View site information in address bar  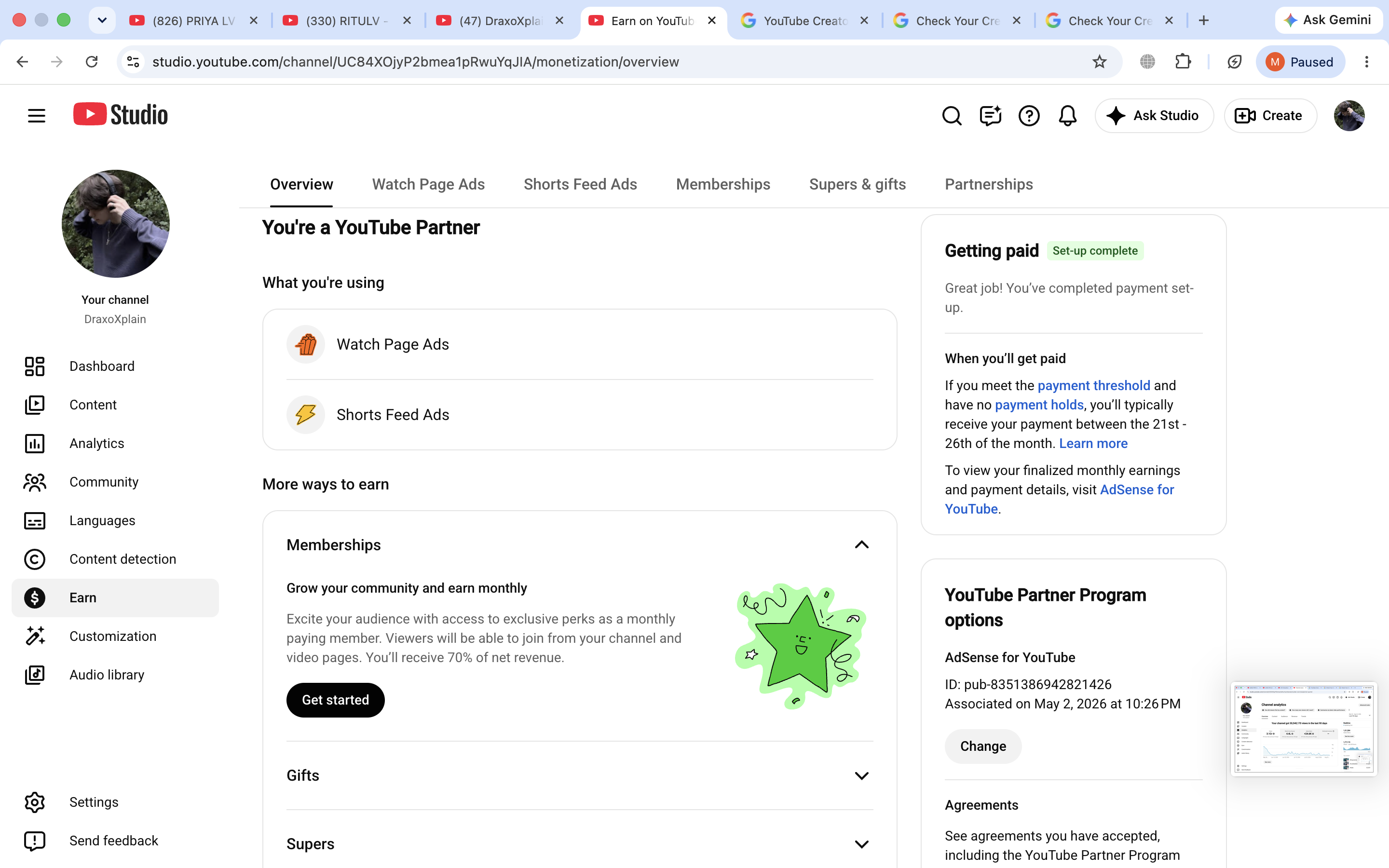click(133, 61)
